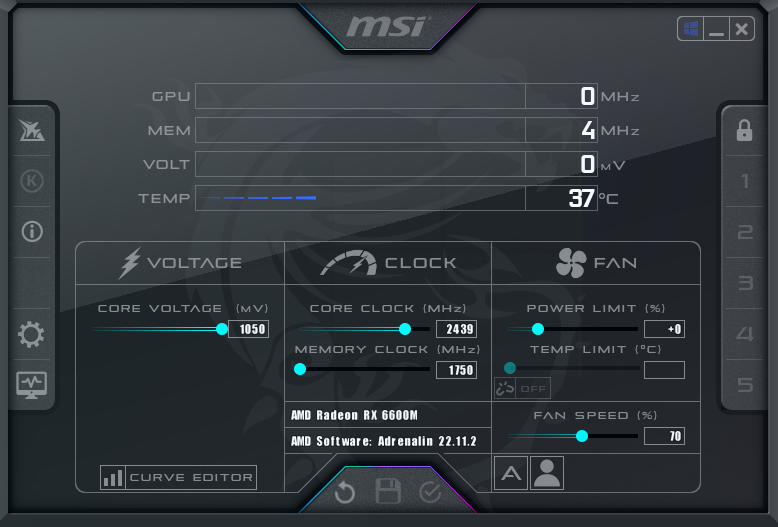The height and width of the screenshot is (527, 778).
Task: Open the information icon in sidebar
Action: pos(32,232)
